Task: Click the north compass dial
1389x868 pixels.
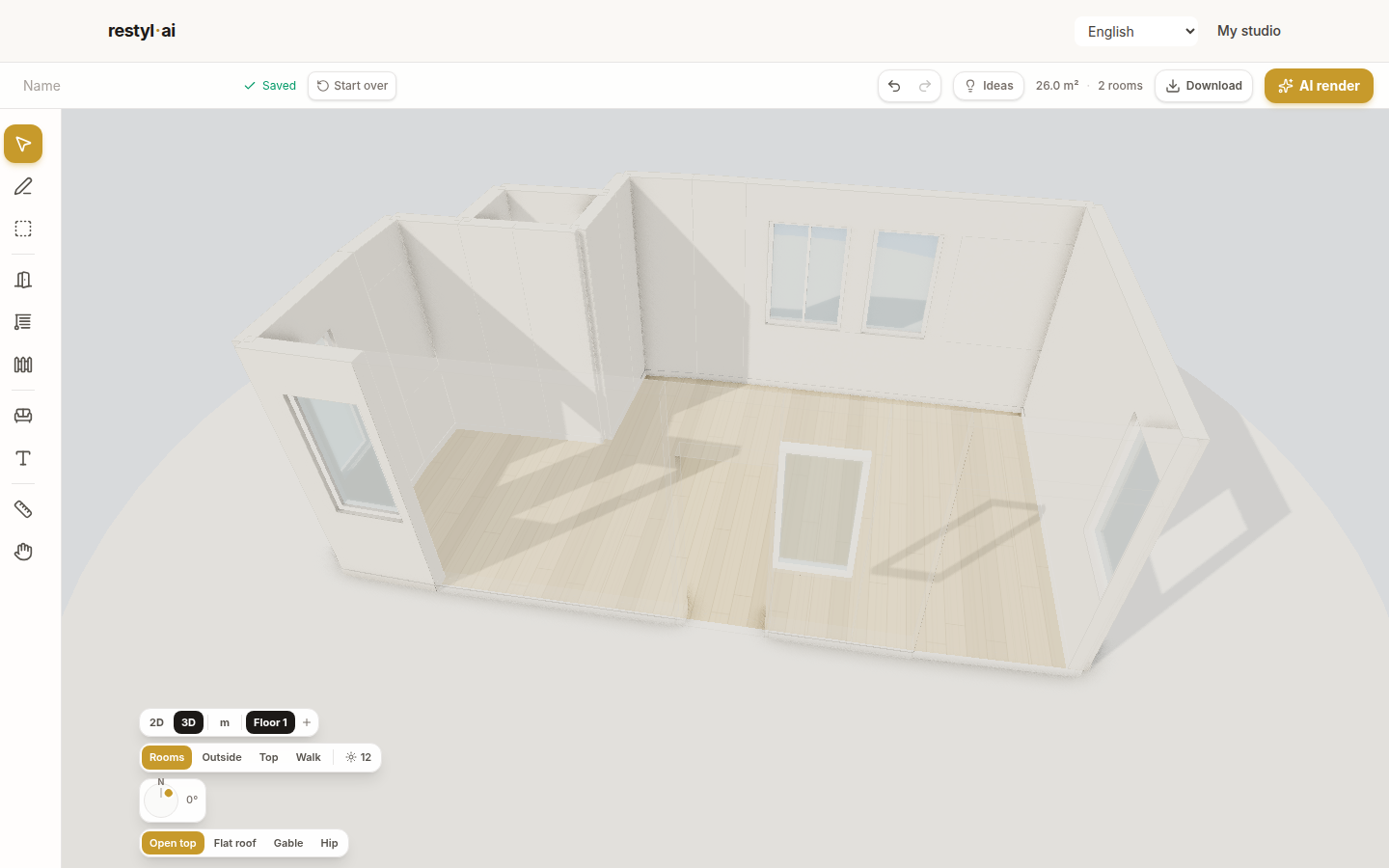Action: tap(161, 800)
